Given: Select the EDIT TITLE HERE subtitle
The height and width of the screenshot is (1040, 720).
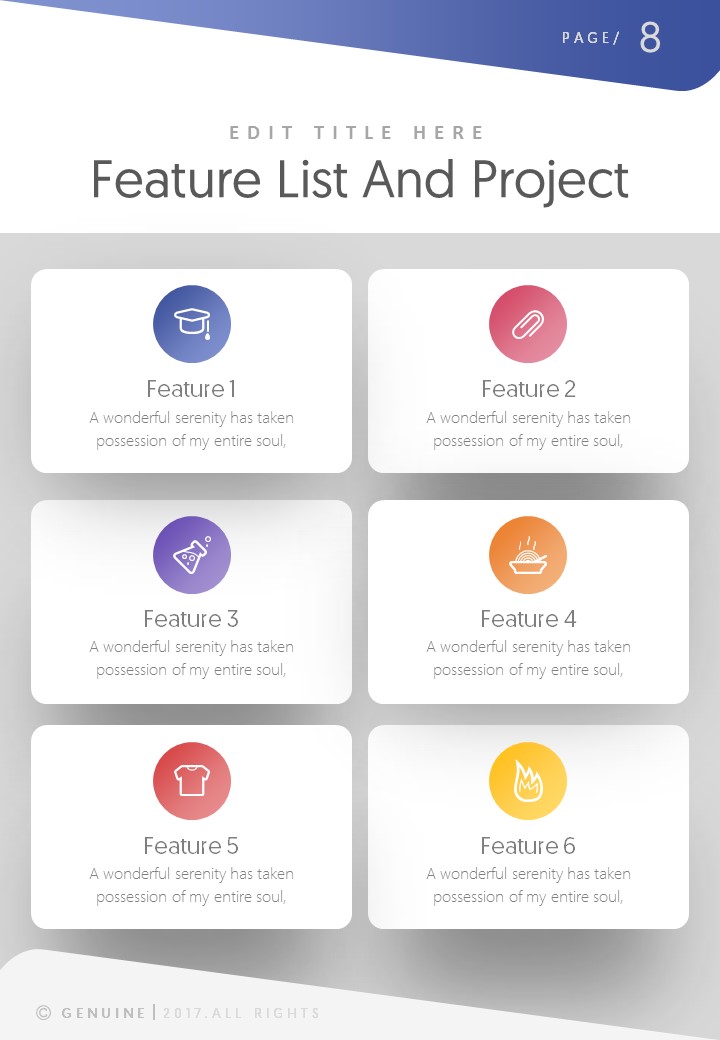Looking at the screenshot, I should (358, 133).
